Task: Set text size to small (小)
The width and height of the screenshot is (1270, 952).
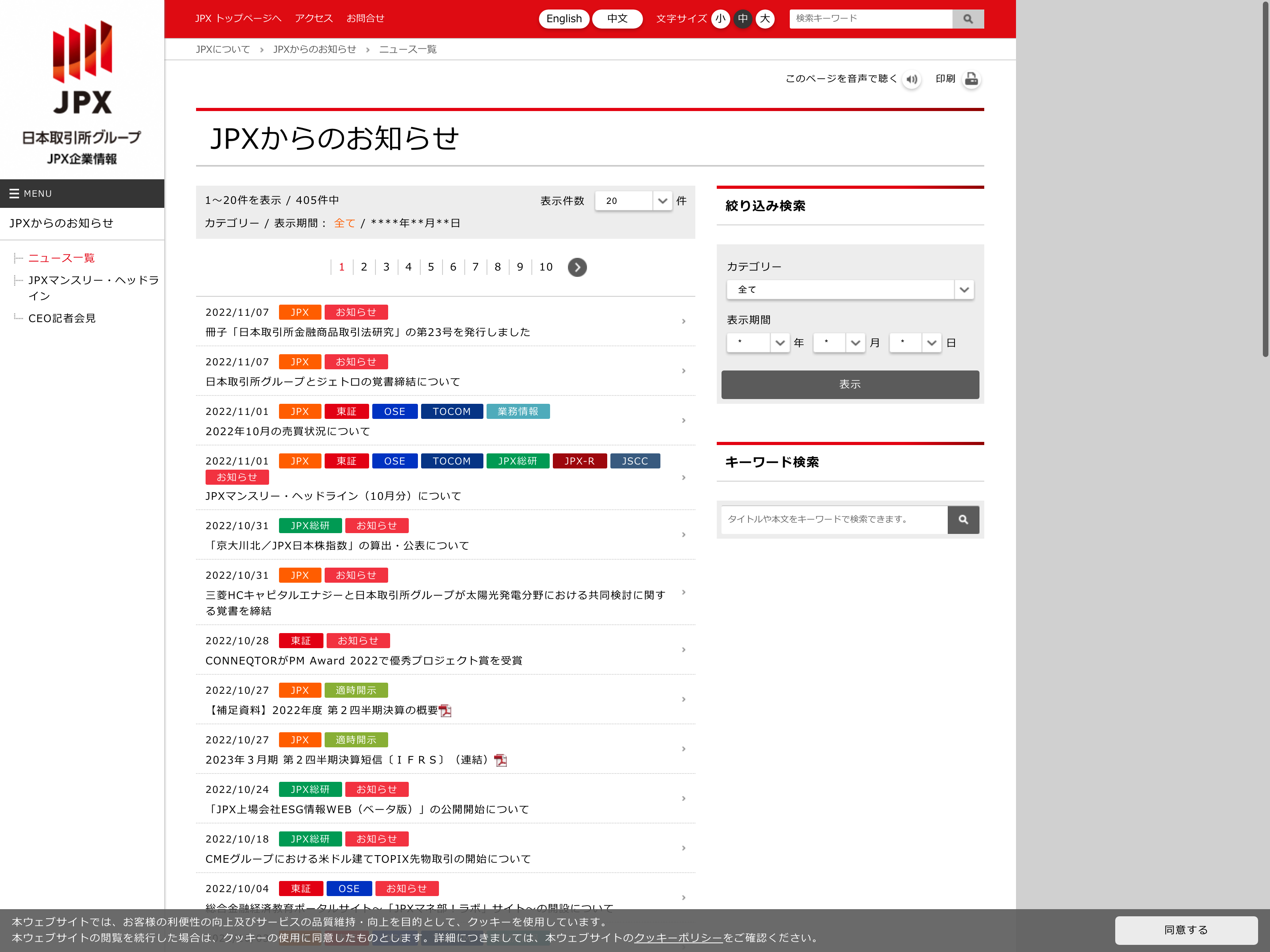Action: (720, 19)
